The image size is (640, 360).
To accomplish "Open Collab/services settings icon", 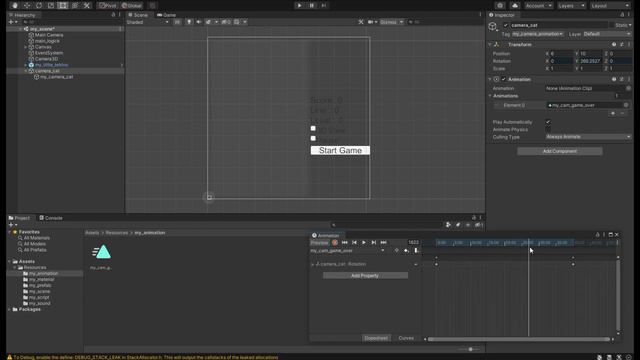I will click(x=500, y=6).
